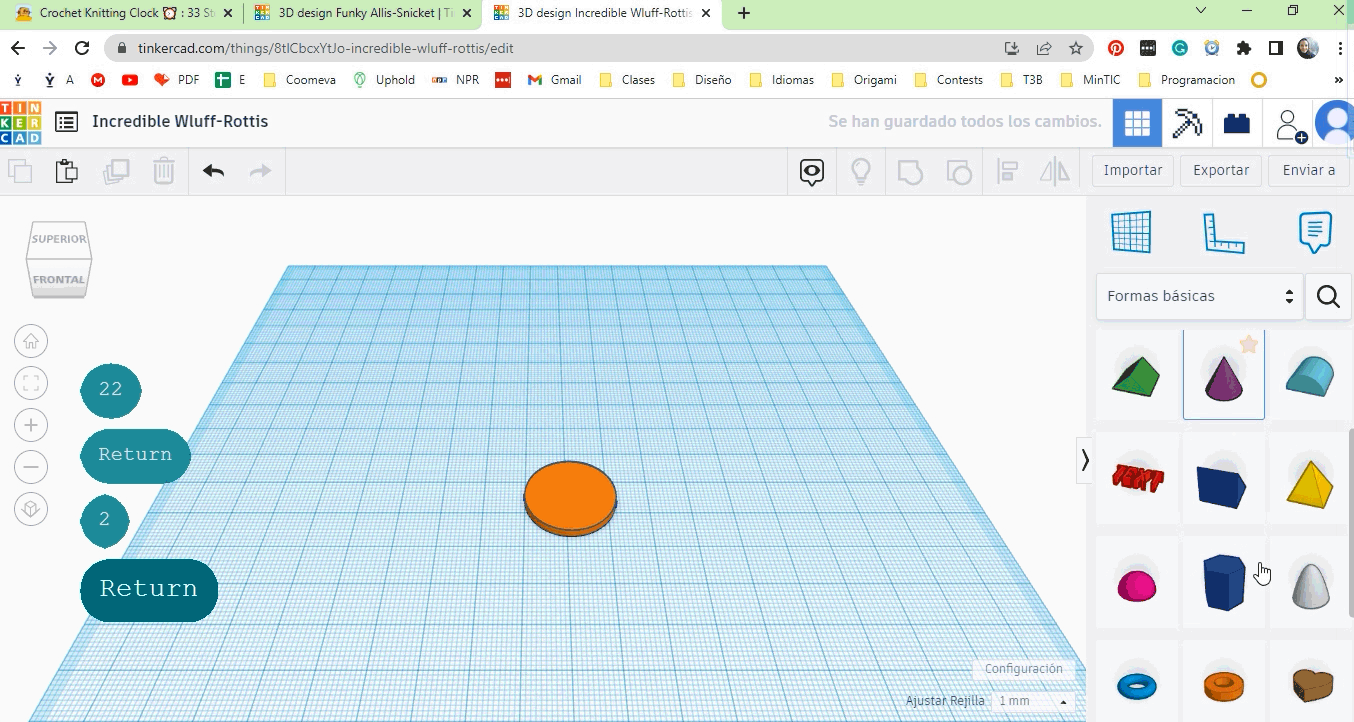Click the Redo arrow
The width and height of the screenshot is (1354, 722).
260,170
